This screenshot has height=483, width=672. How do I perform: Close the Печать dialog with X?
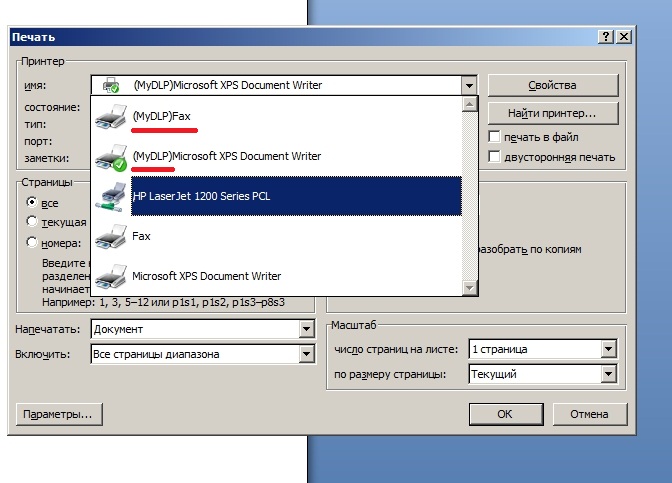click(624, 37)
